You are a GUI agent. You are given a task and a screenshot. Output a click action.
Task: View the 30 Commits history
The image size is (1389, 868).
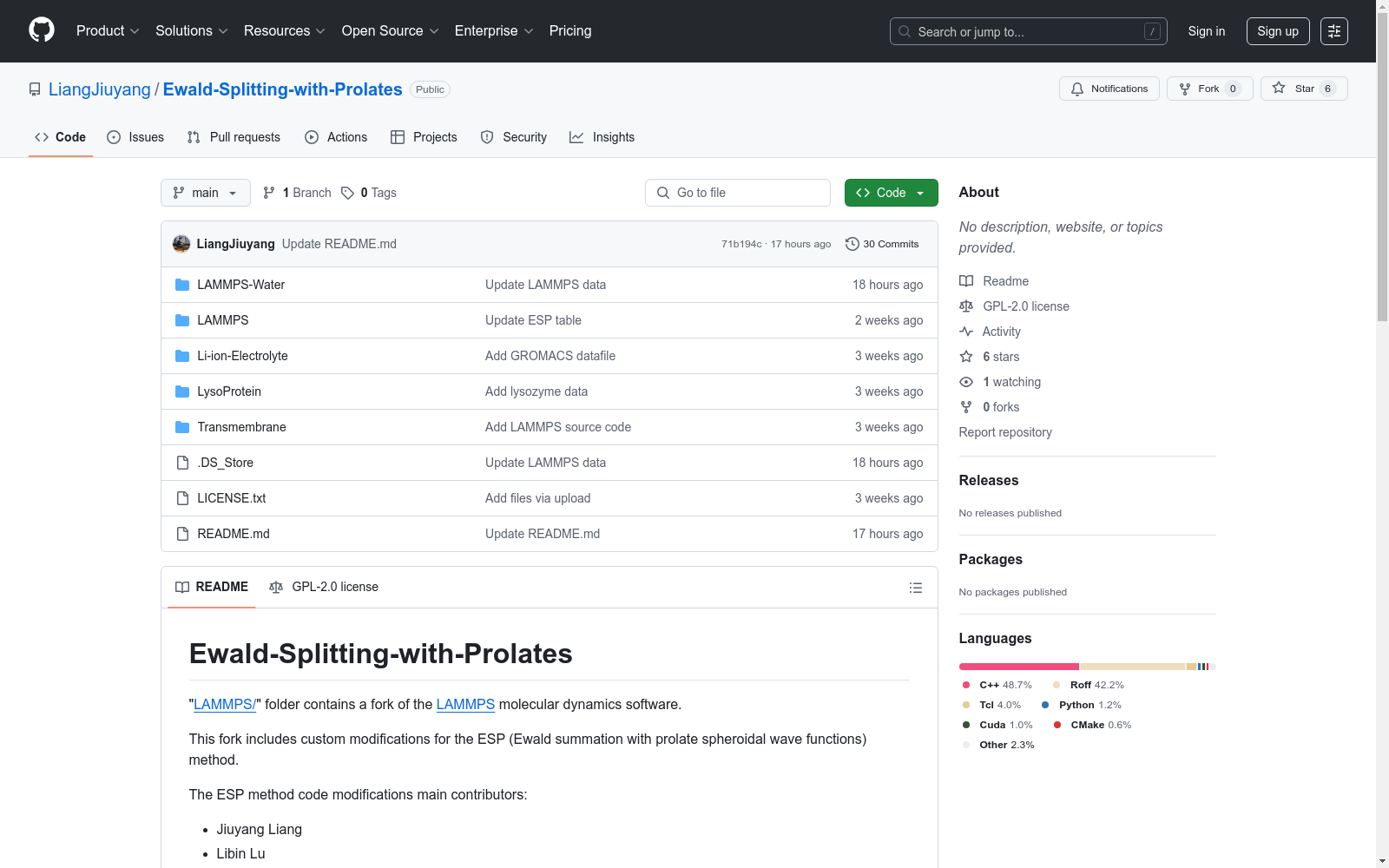click(882, 244)
